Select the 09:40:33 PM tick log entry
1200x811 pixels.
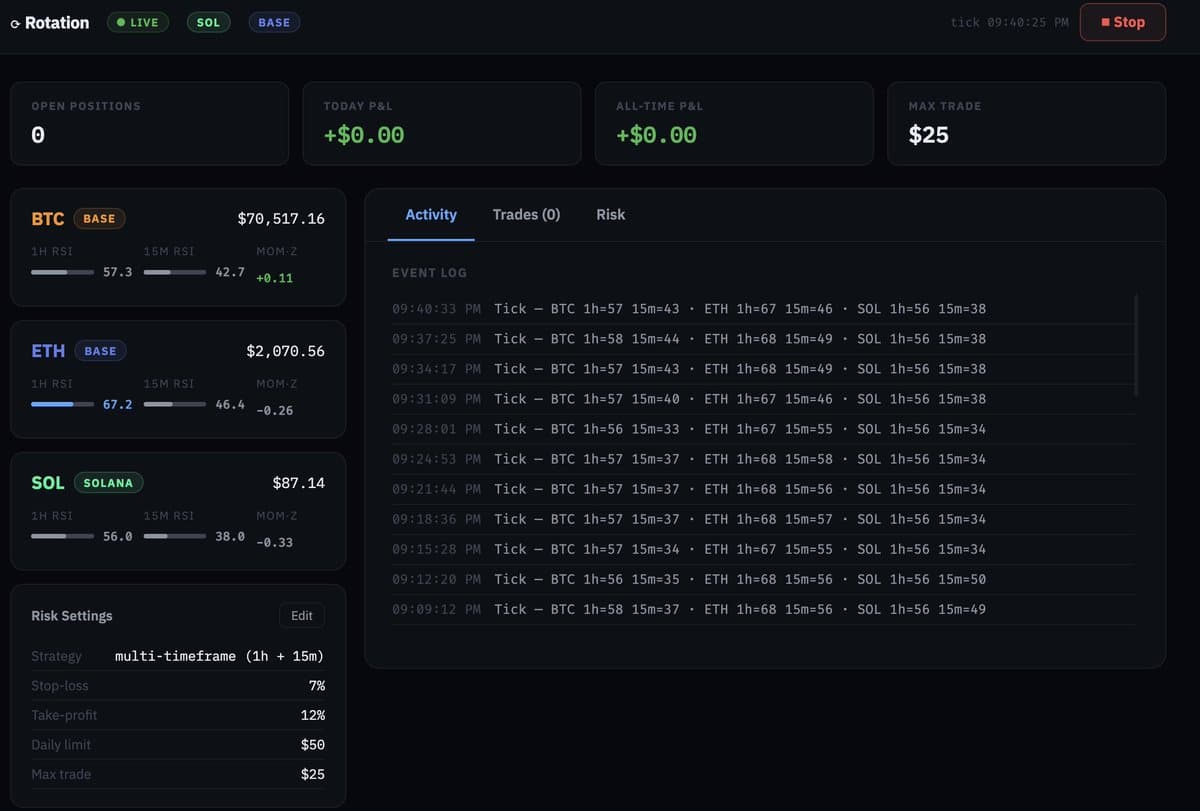pyautogui.click(x=688, y=309)
